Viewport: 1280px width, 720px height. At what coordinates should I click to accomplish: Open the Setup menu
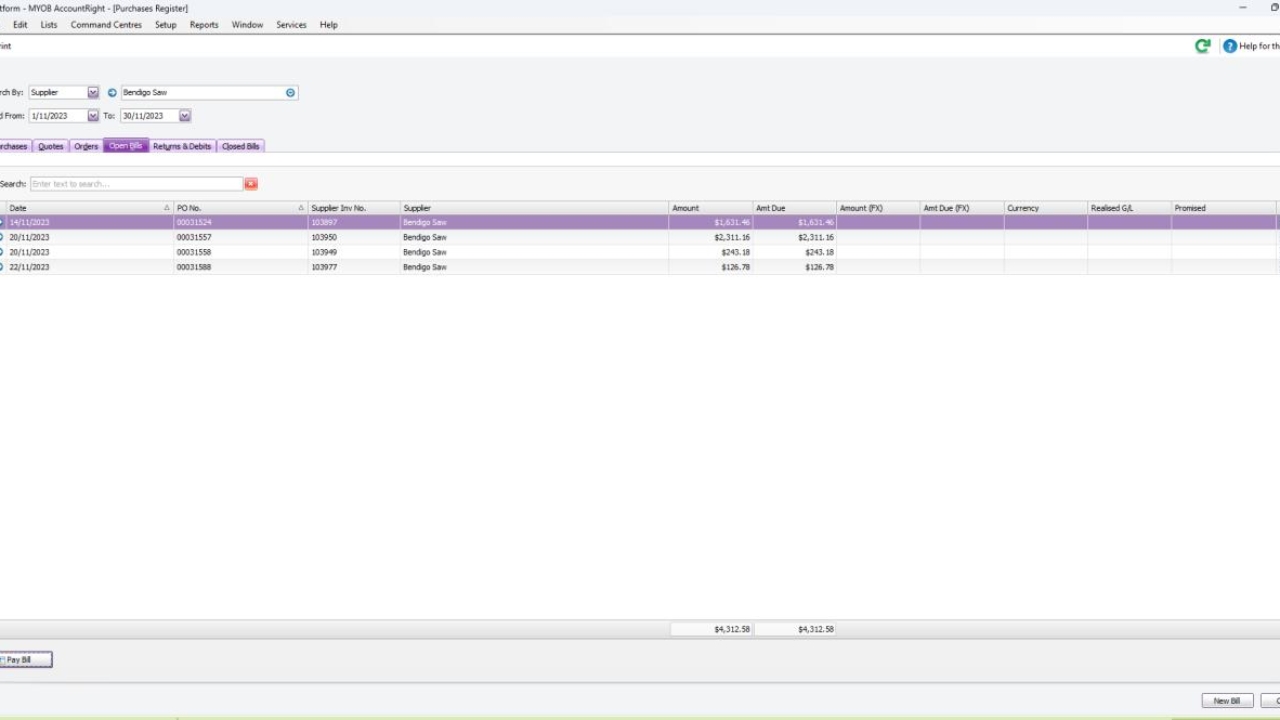click(166, 25)
